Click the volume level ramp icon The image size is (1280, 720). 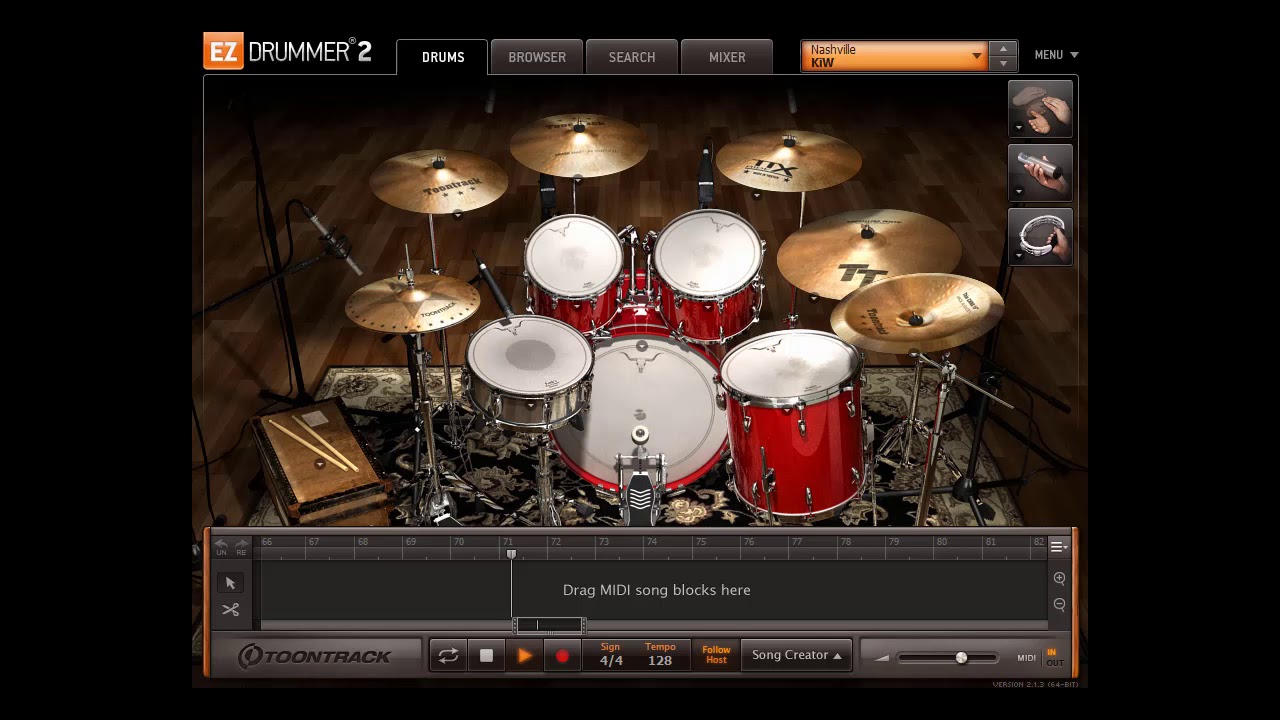click(881, 658)
